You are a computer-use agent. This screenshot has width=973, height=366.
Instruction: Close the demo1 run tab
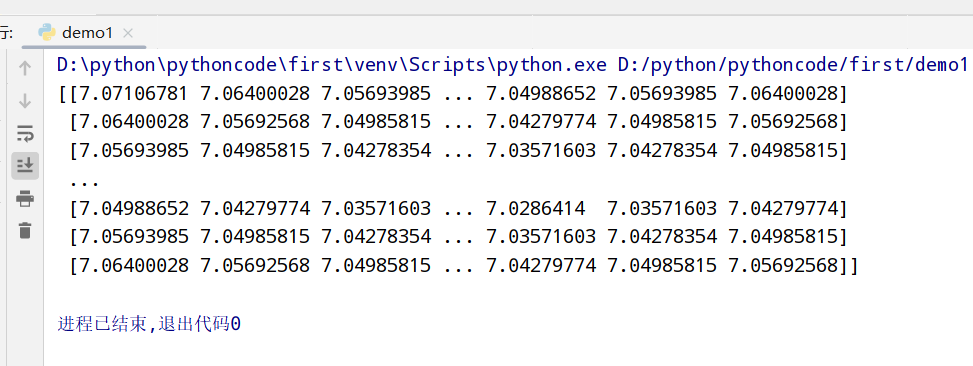click(x=128, y=33)
